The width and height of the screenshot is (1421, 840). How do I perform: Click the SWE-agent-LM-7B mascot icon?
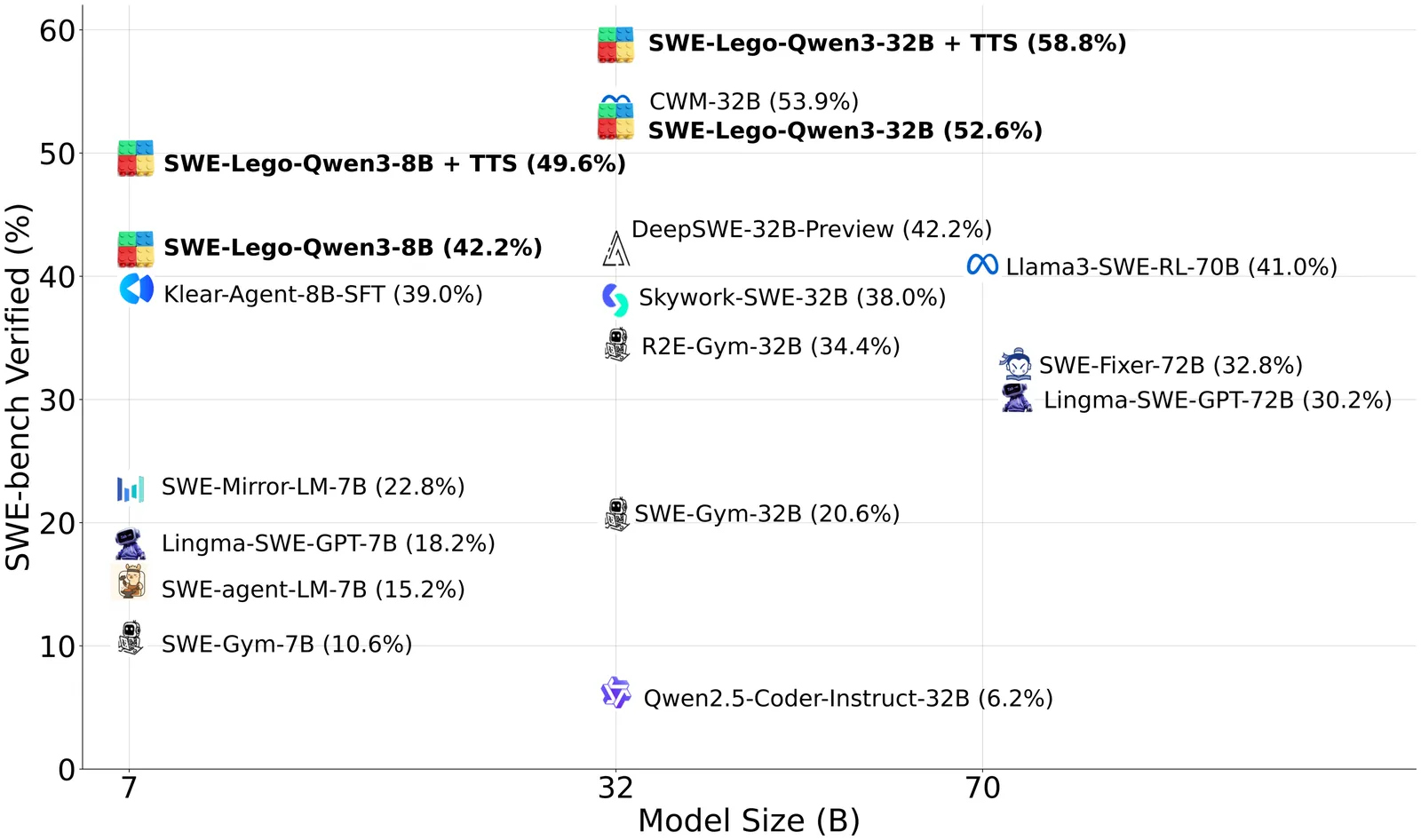click(x=131, y=582)
